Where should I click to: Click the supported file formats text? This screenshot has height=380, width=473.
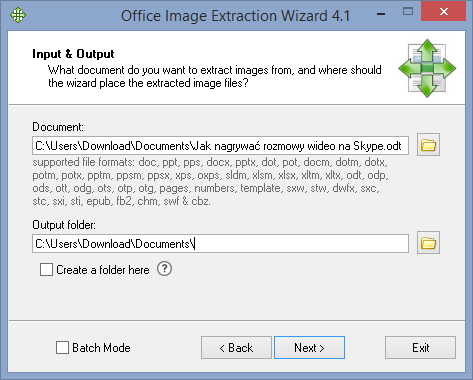click(210, 182)
